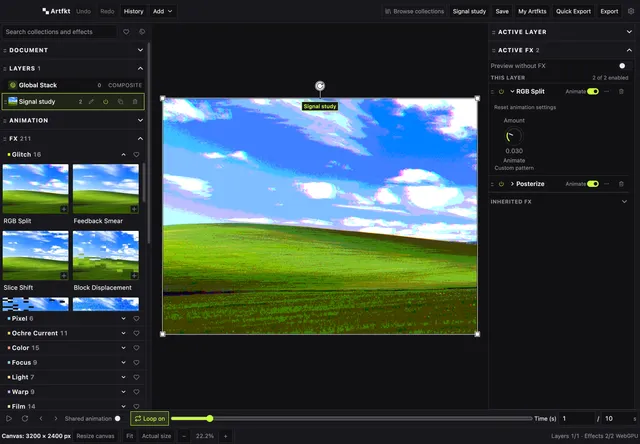Open RGB Split more options dash
Viewport: 640px width, 444px height.
point(607,91)
